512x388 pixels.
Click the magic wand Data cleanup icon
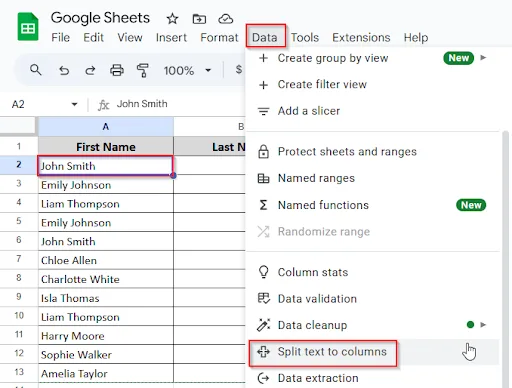pyautogui.click(x=263, y=325)
